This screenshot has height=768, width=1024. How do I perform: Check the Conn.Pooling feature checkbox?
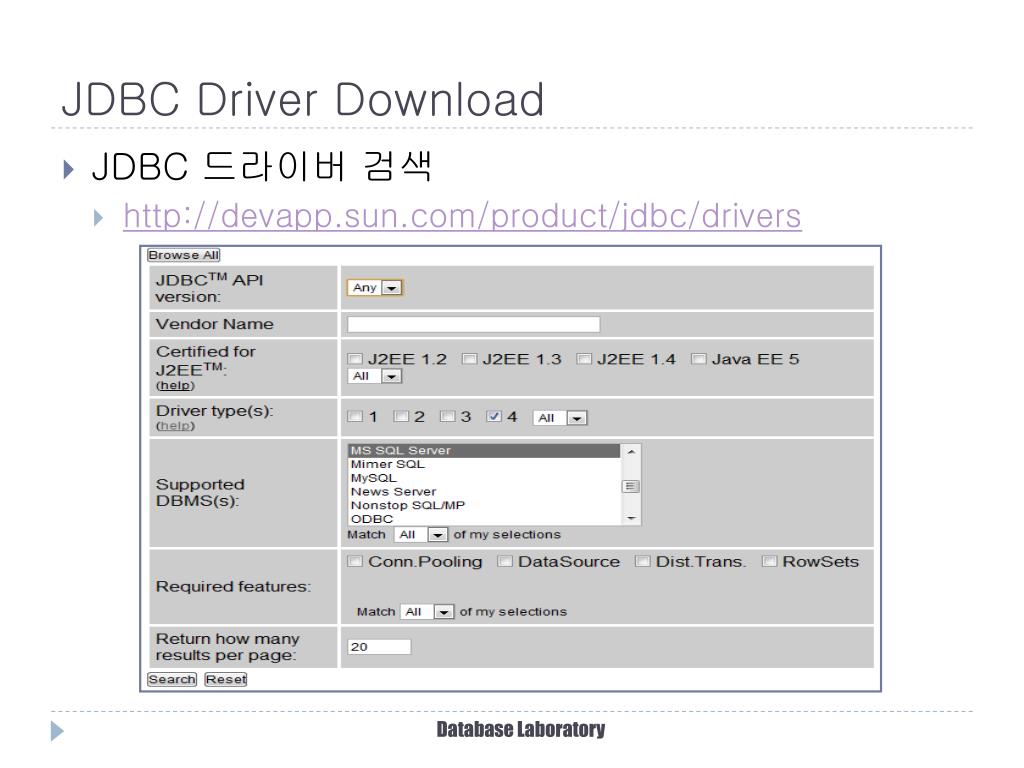[x=355, y=562]
